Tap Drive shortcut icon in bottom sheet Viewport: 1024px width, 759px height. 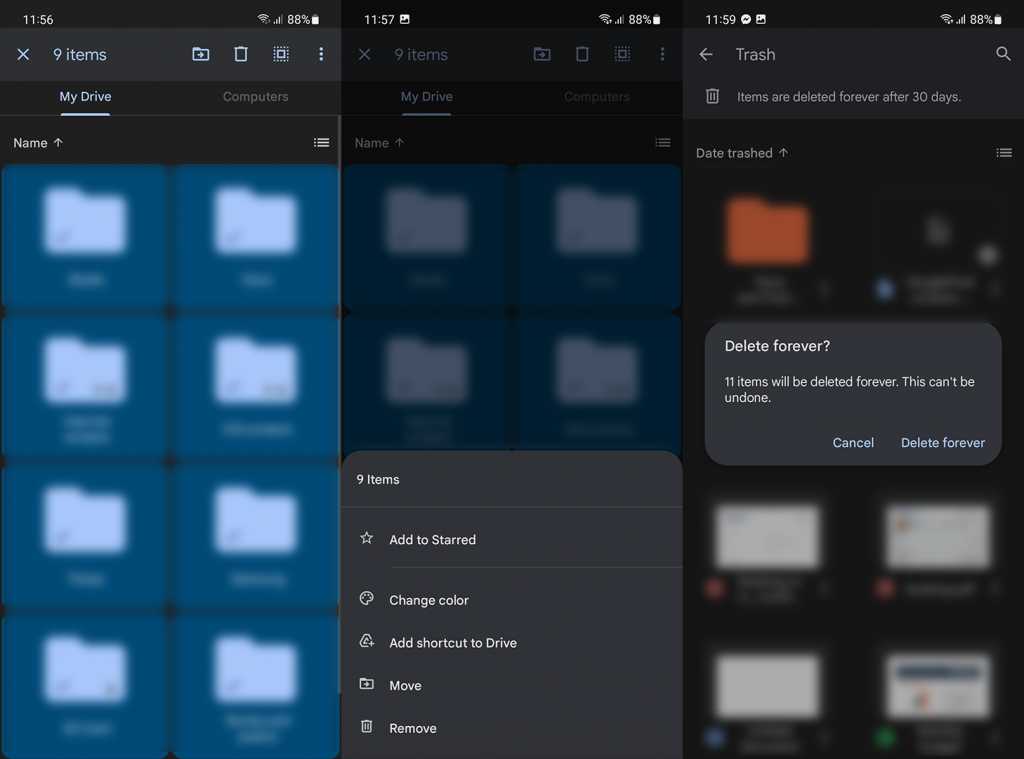(x=367, y=641)
